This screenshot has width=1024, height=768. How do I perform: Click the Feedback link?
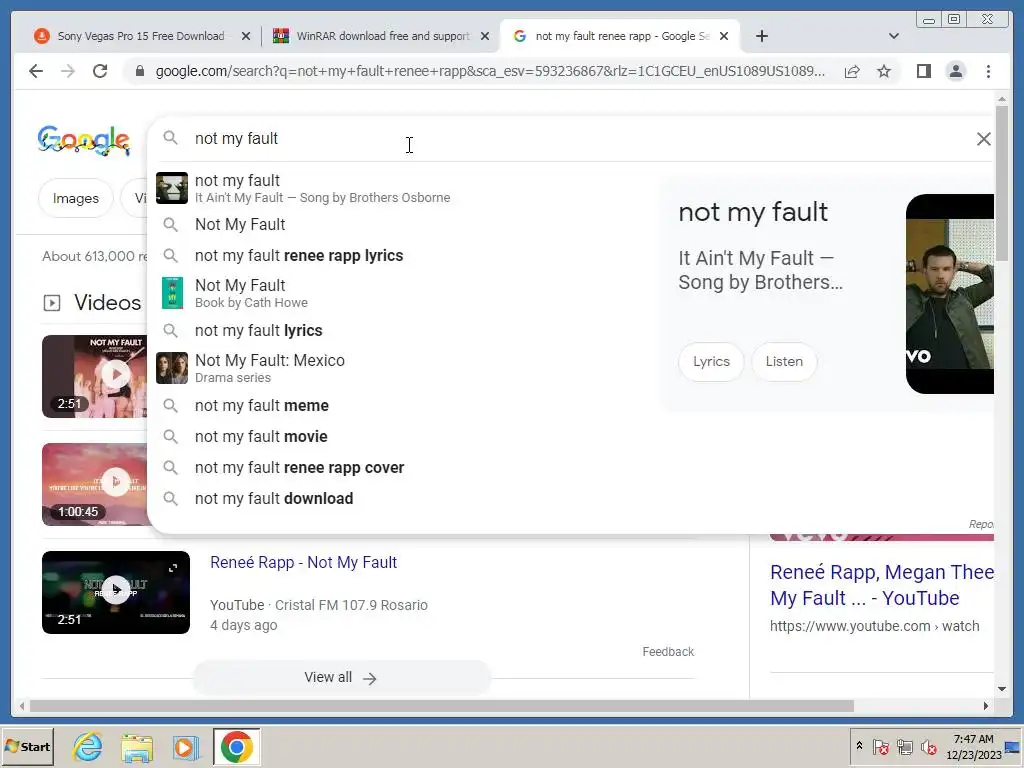point(668,652)
